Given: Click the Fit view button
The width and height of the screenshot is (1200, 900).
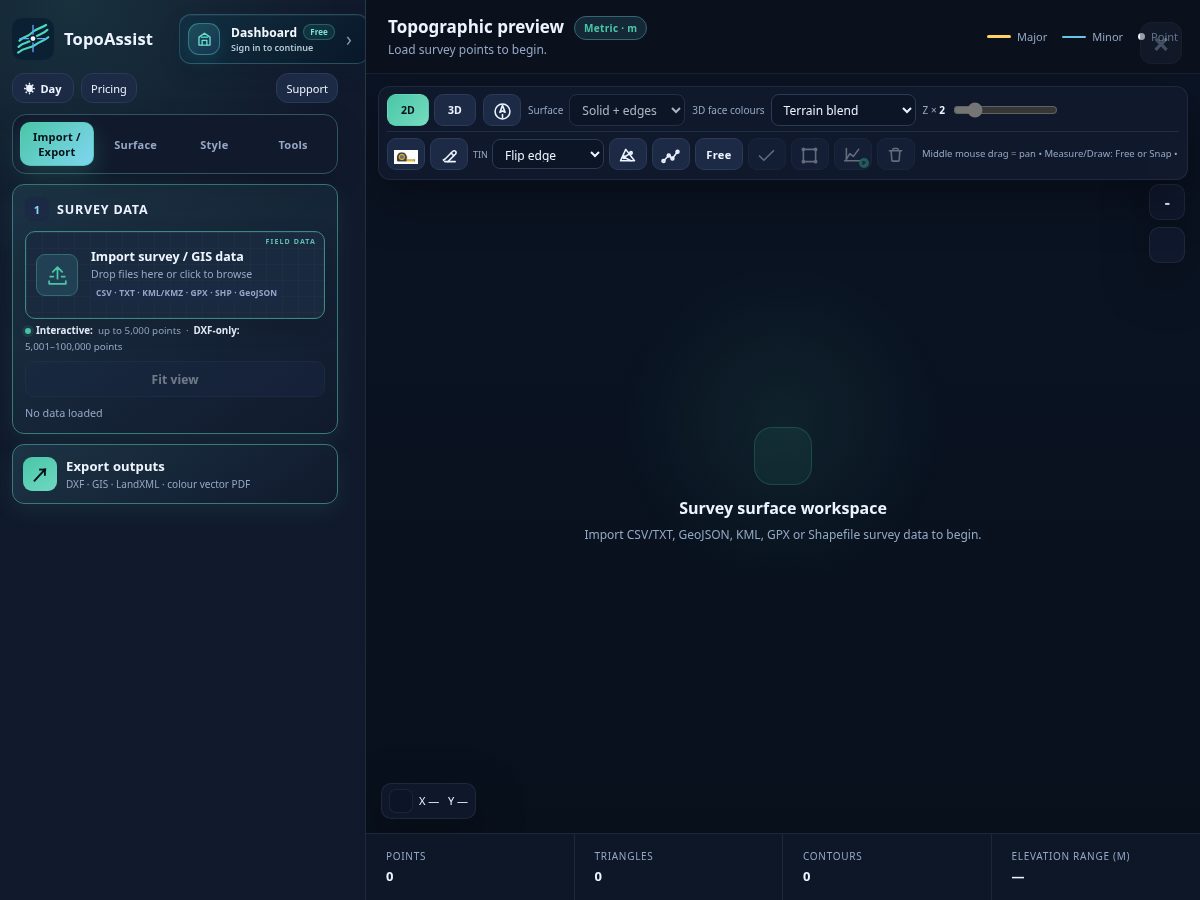Looking at the screenshot, I should coord(175,379).
